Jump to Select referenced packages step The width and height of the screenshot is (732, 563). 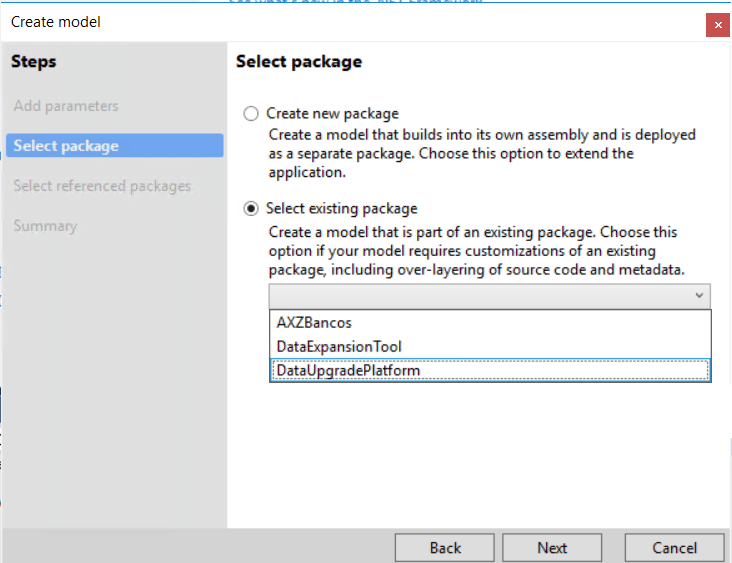tap(102, 186)
